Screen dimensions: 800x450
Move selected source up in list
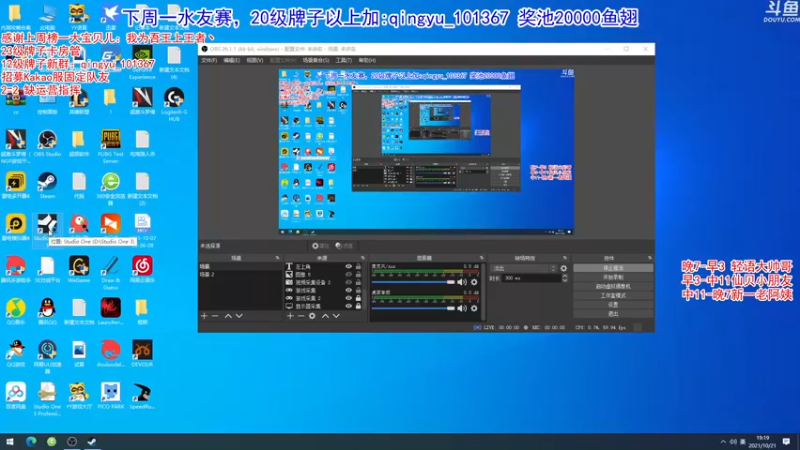(x=325, y=316)
